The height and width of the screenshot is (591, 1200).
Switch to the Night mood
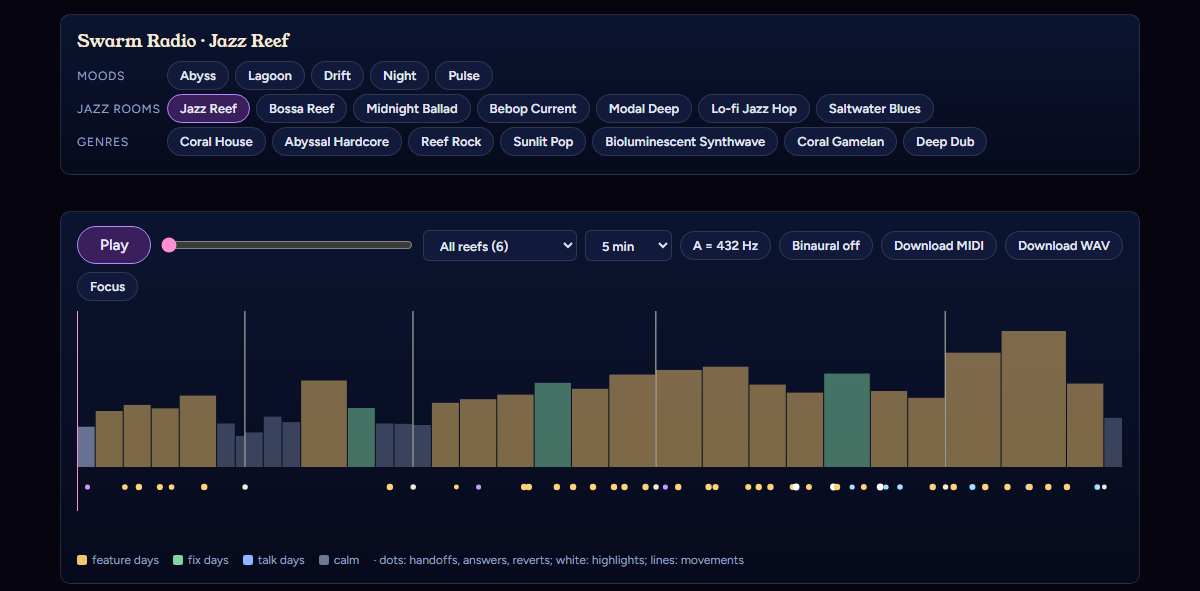(400, 76)
